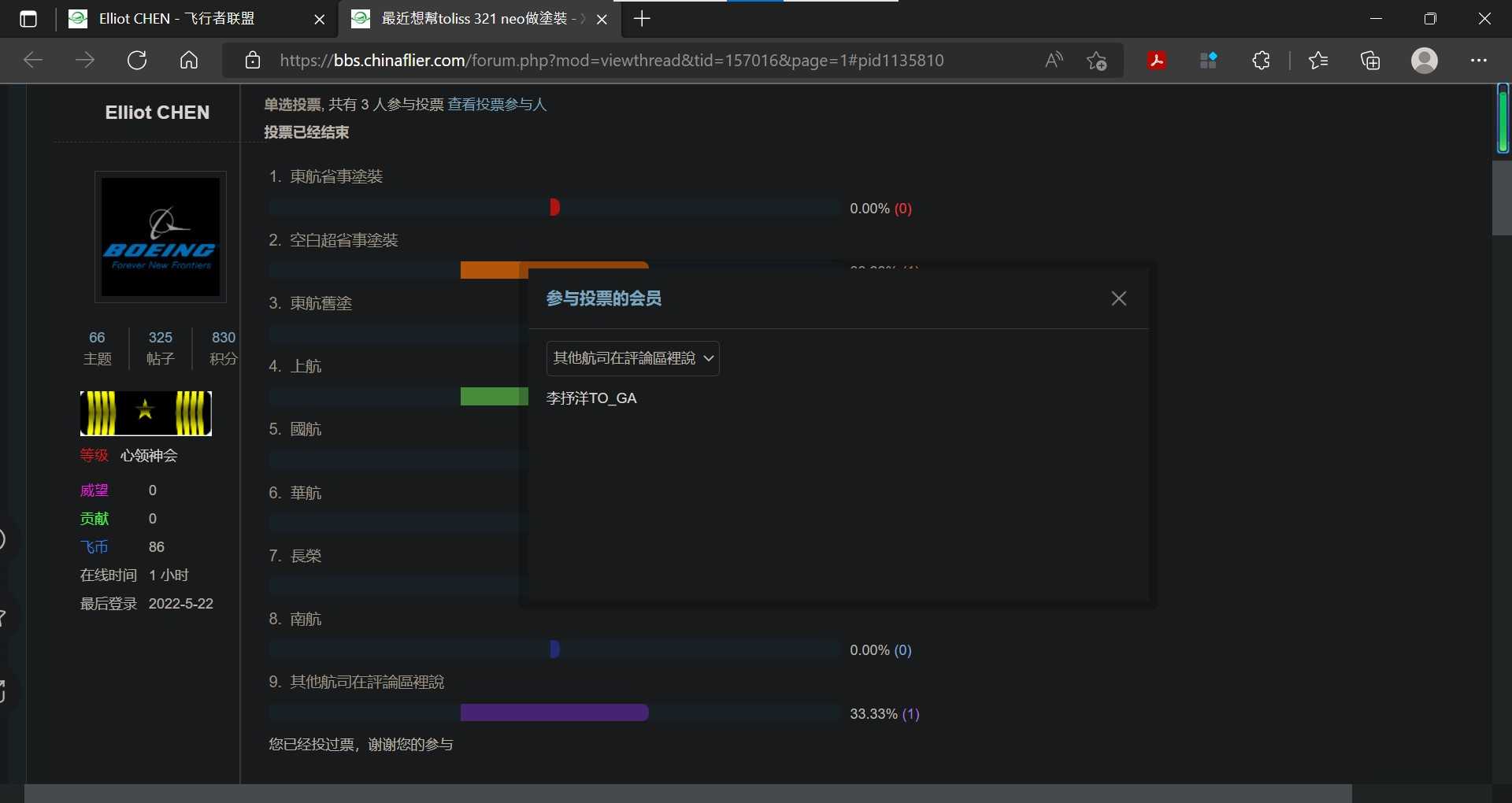The image size is (1512, 803).
Task: Click poll option text 國航
Action: [x=306, y=429]
